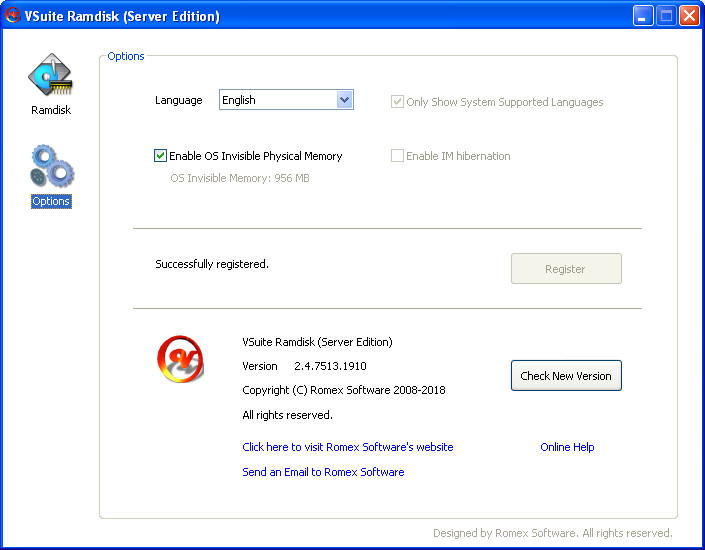Open Send an Email to Romex Software link
705x550 pixels.
(323, 472)
